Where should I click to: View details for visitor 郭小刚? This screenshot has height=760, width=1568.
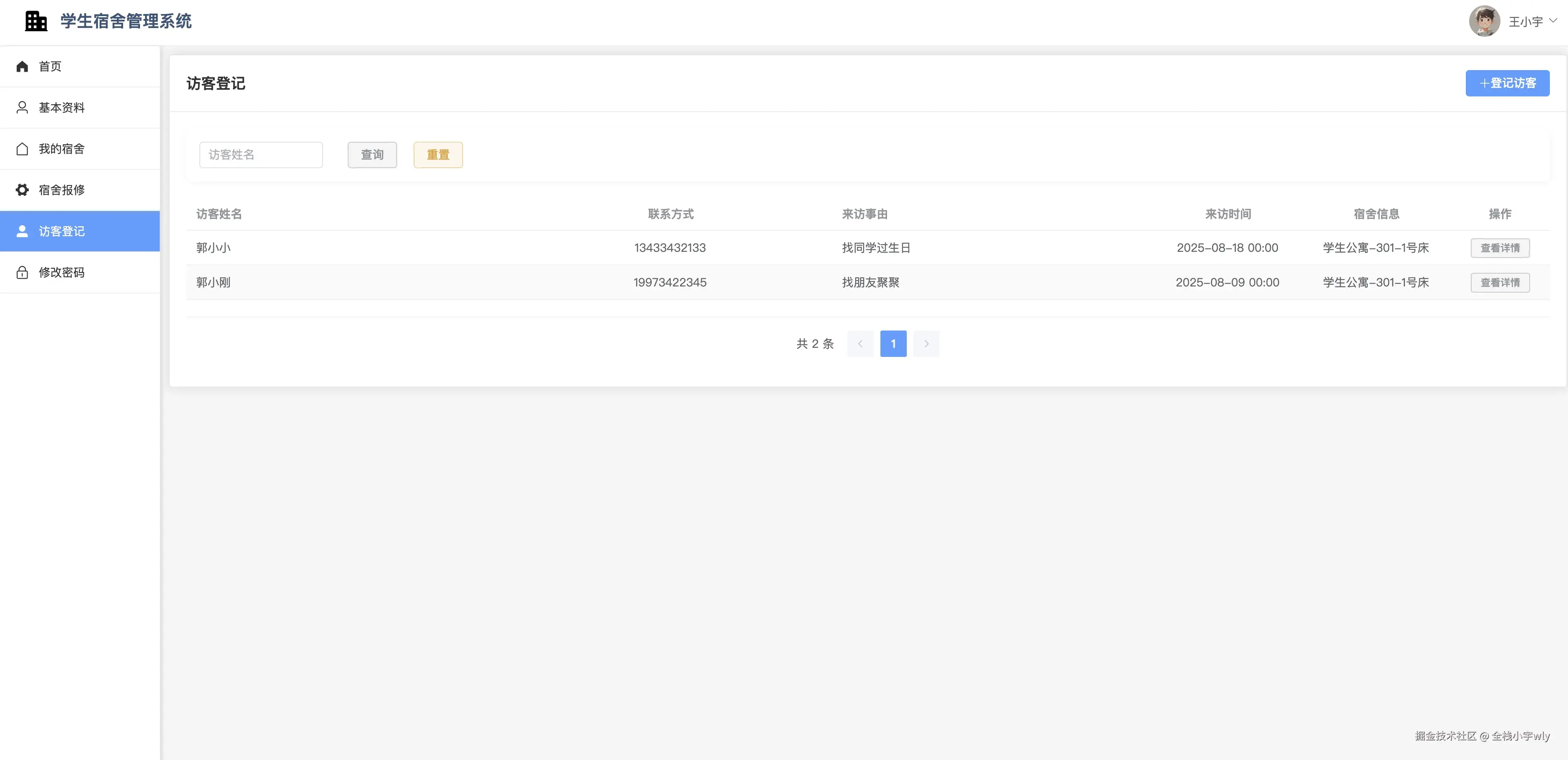1500,283
